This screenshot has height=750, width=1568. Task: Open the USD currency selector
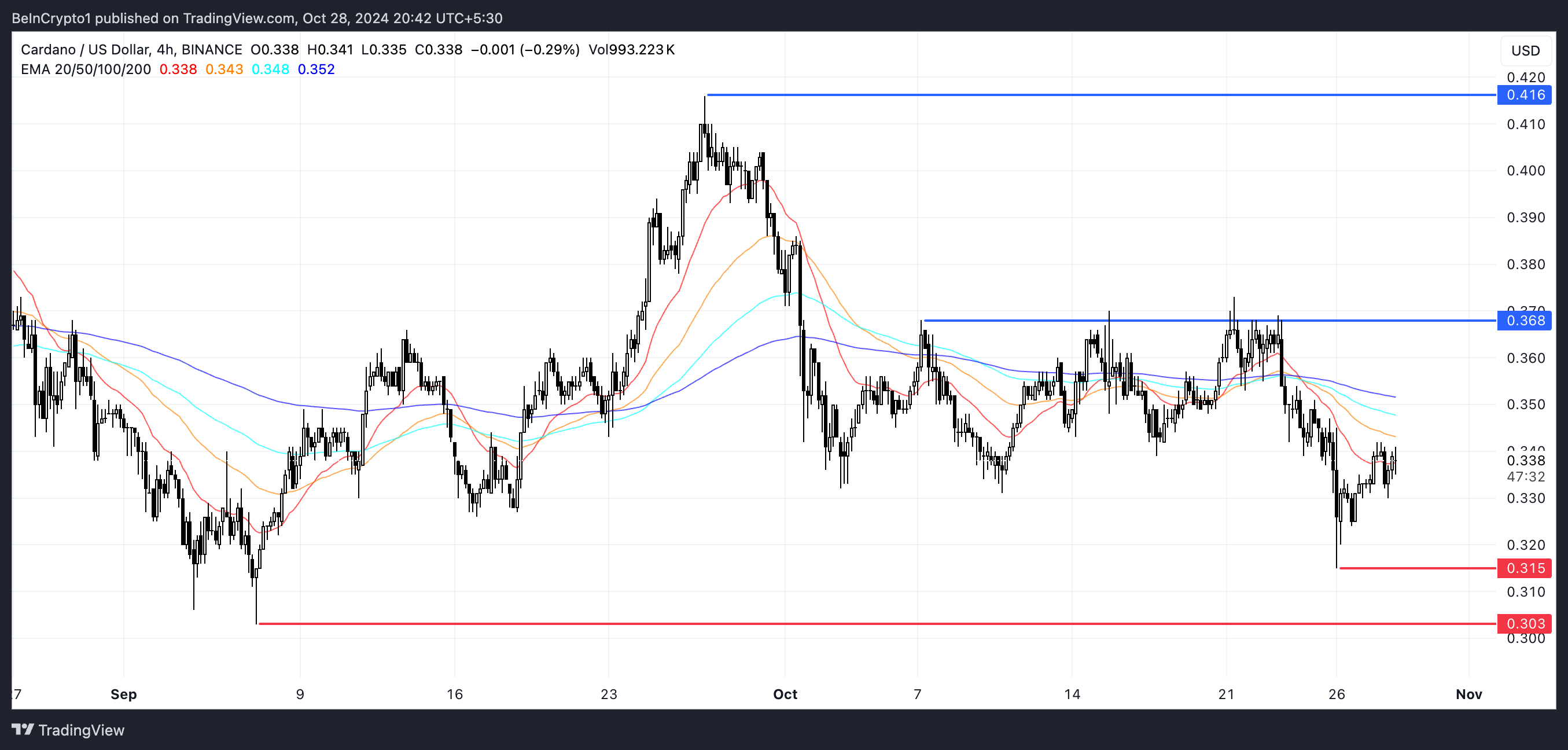(x=1525, y=50)
